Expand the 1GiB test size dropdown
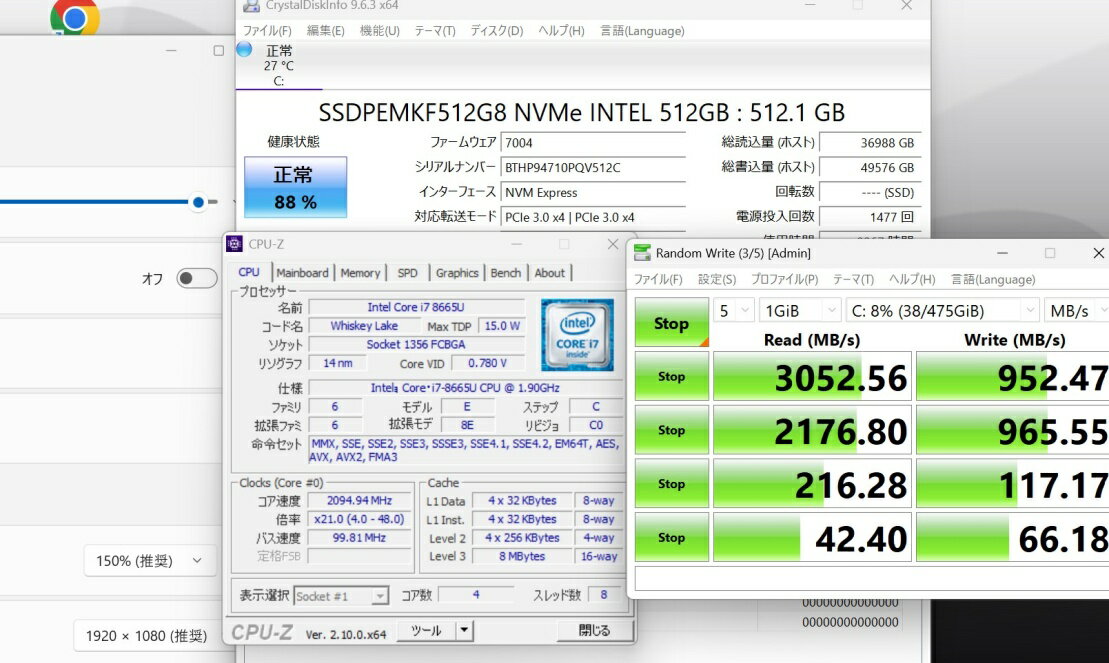The image size is (1109, 663). click(799, 311)
